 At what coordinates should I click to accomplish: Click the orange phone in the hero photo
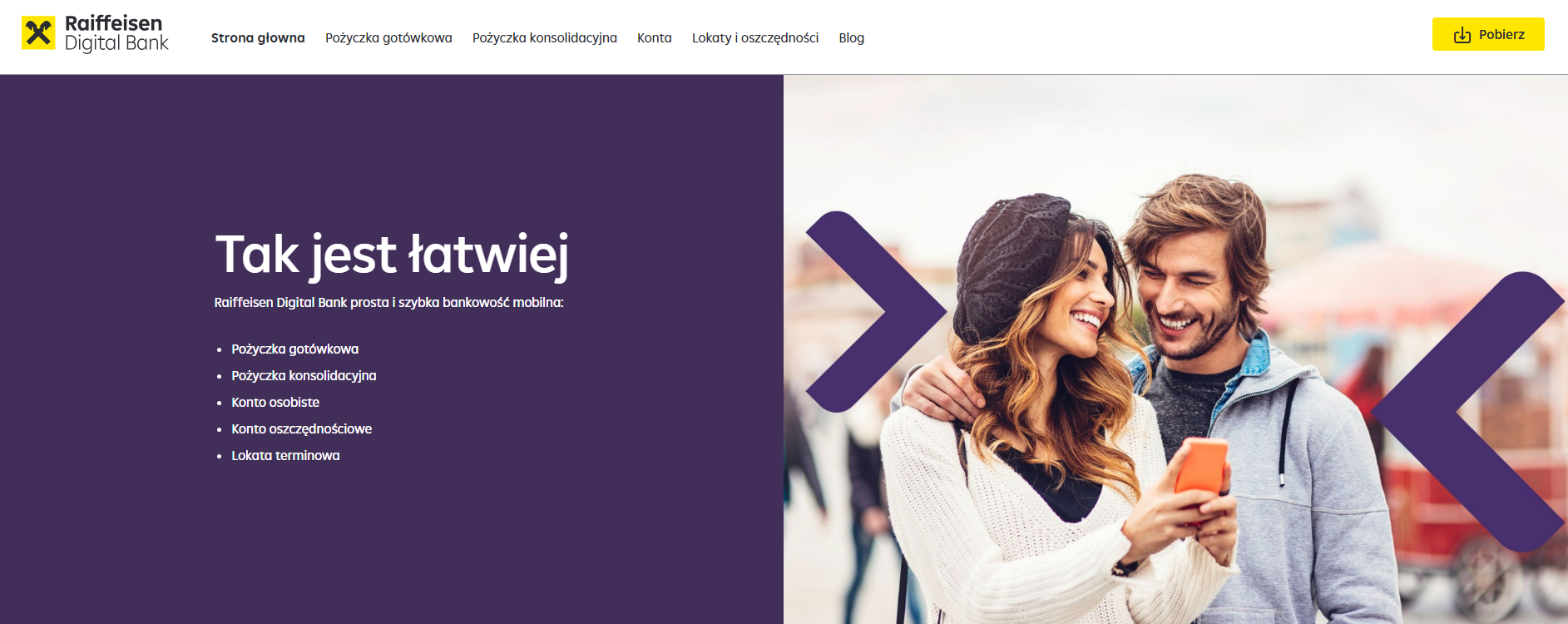(1200, 468)
